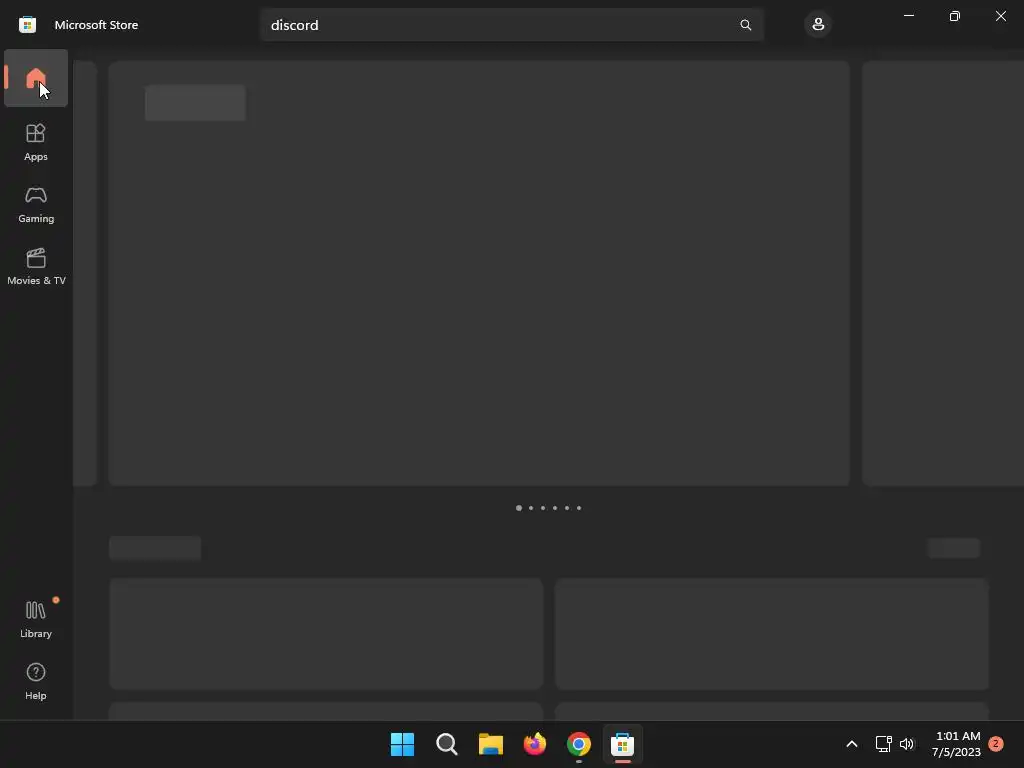This screenshot has height=768, width=1024.
Task: Go to the Home section
Action: pos(36,78)
